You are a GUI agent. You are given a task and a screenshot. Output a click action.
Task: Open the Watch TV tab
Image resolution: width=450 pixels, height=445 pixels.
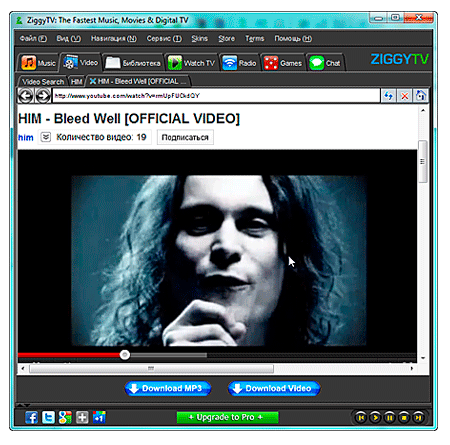tap(192, 63)
